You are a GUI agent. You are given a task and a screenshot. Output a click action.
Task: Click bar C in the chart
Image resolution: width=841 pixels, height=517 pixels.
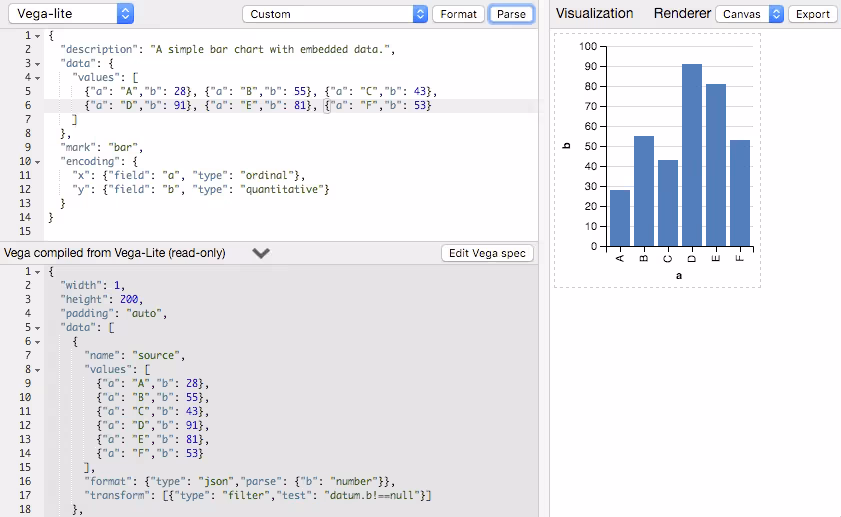coord(668,203)
